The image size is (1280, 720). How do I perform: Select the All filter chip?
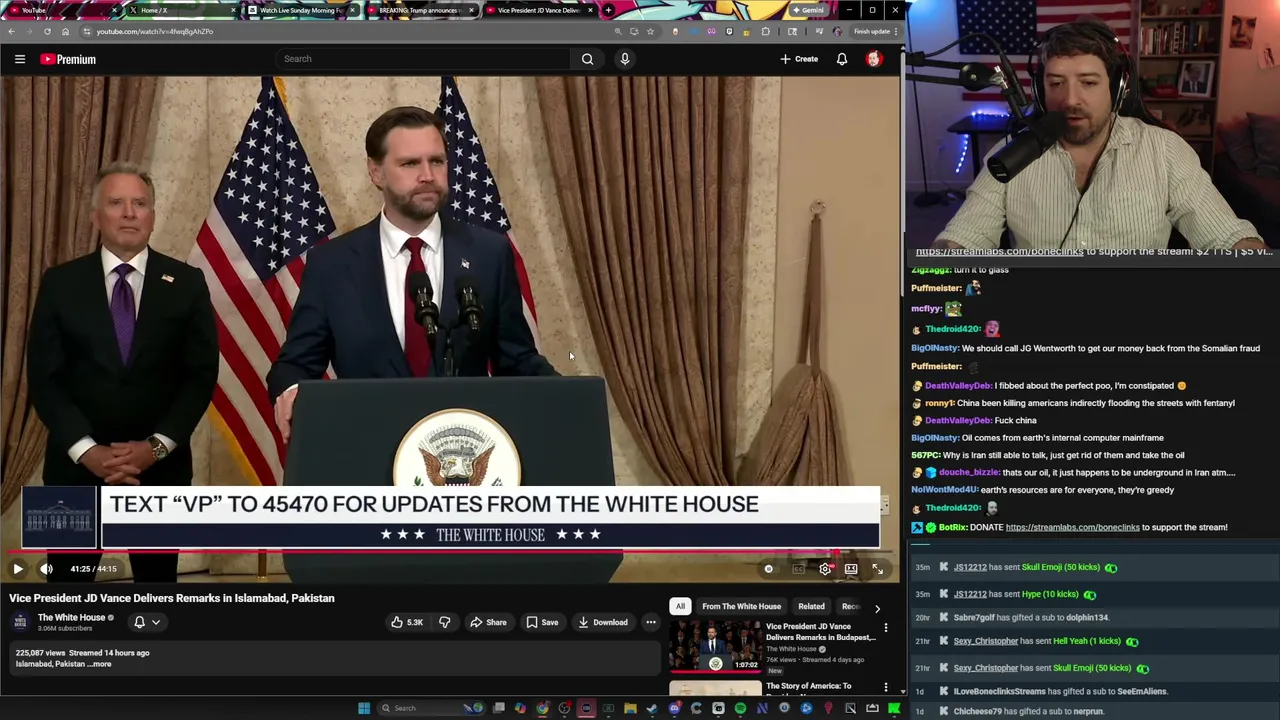(x=680, y=606)
